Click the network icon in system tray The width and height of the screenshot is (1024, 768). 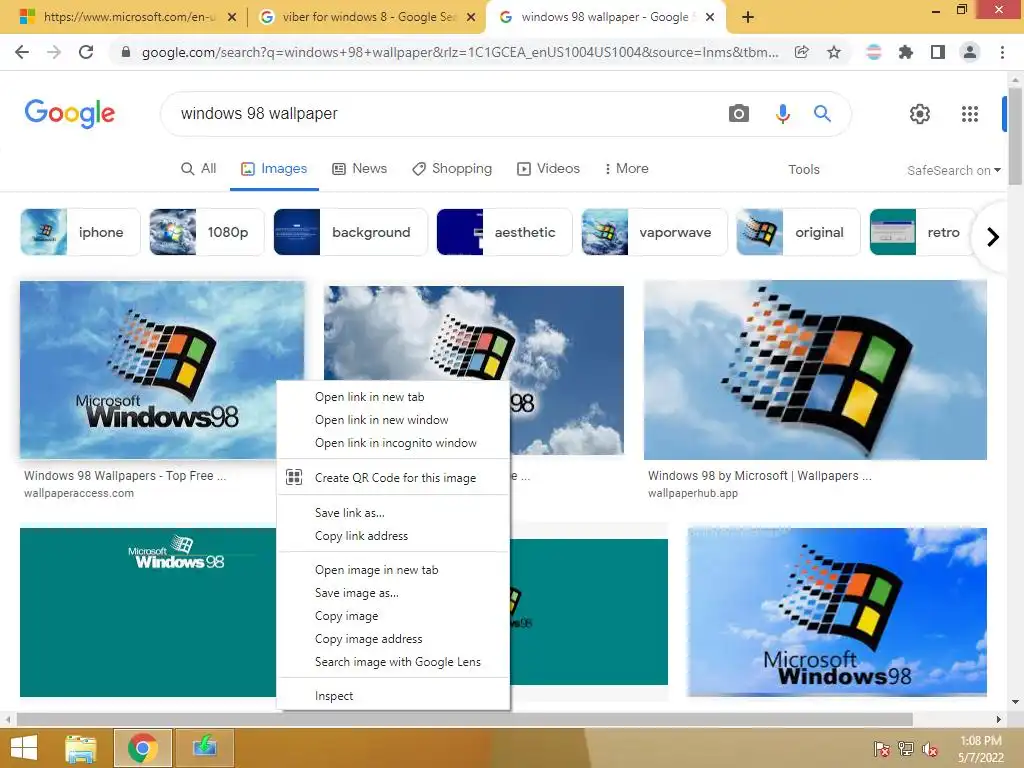click(x=906, y=749)
